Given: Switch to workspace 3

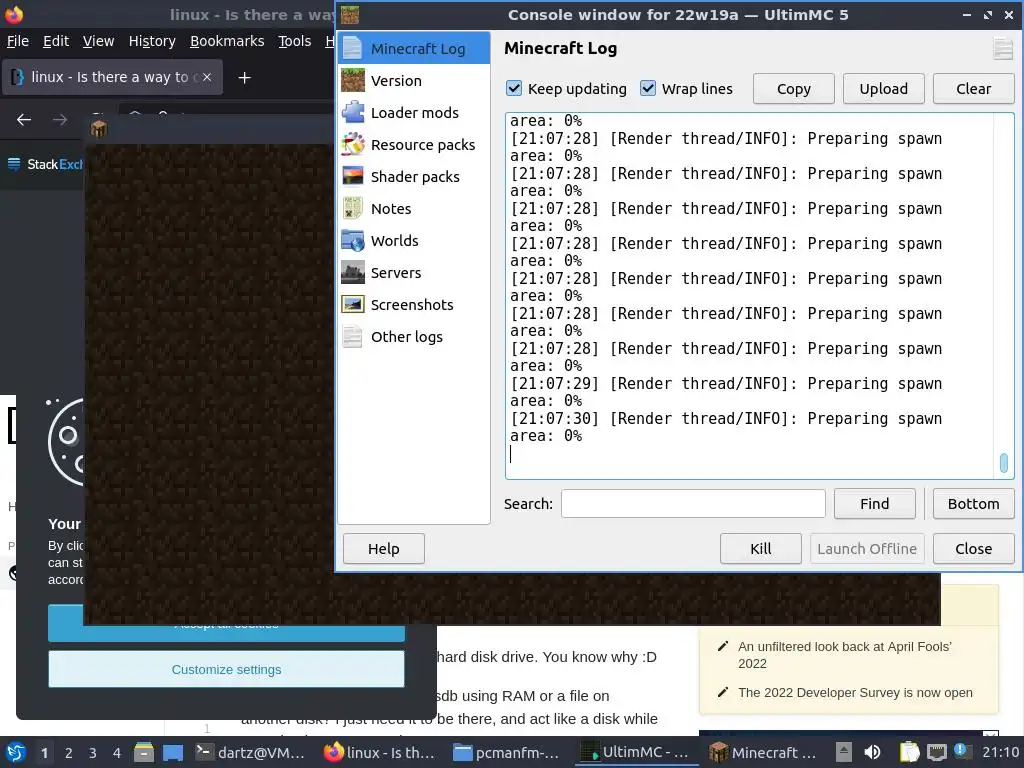Looking at the screenshot, I should [93, 753].
